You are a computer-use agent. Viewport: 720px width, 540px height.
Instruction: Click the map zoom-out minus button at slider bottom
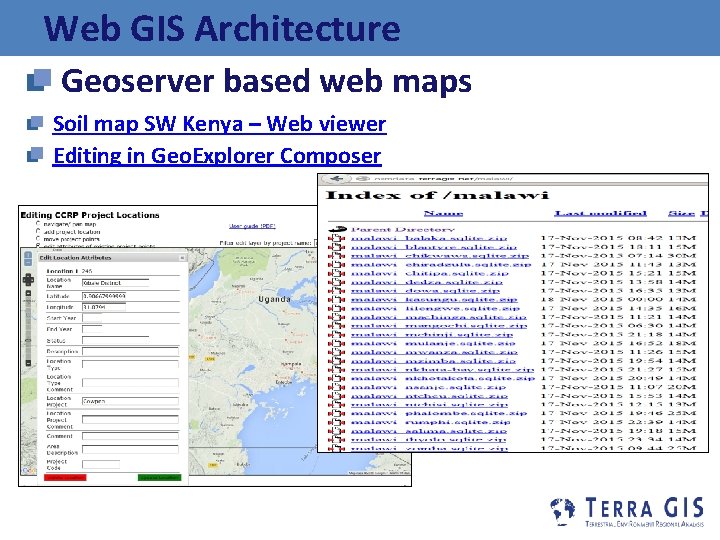point(28,363)
